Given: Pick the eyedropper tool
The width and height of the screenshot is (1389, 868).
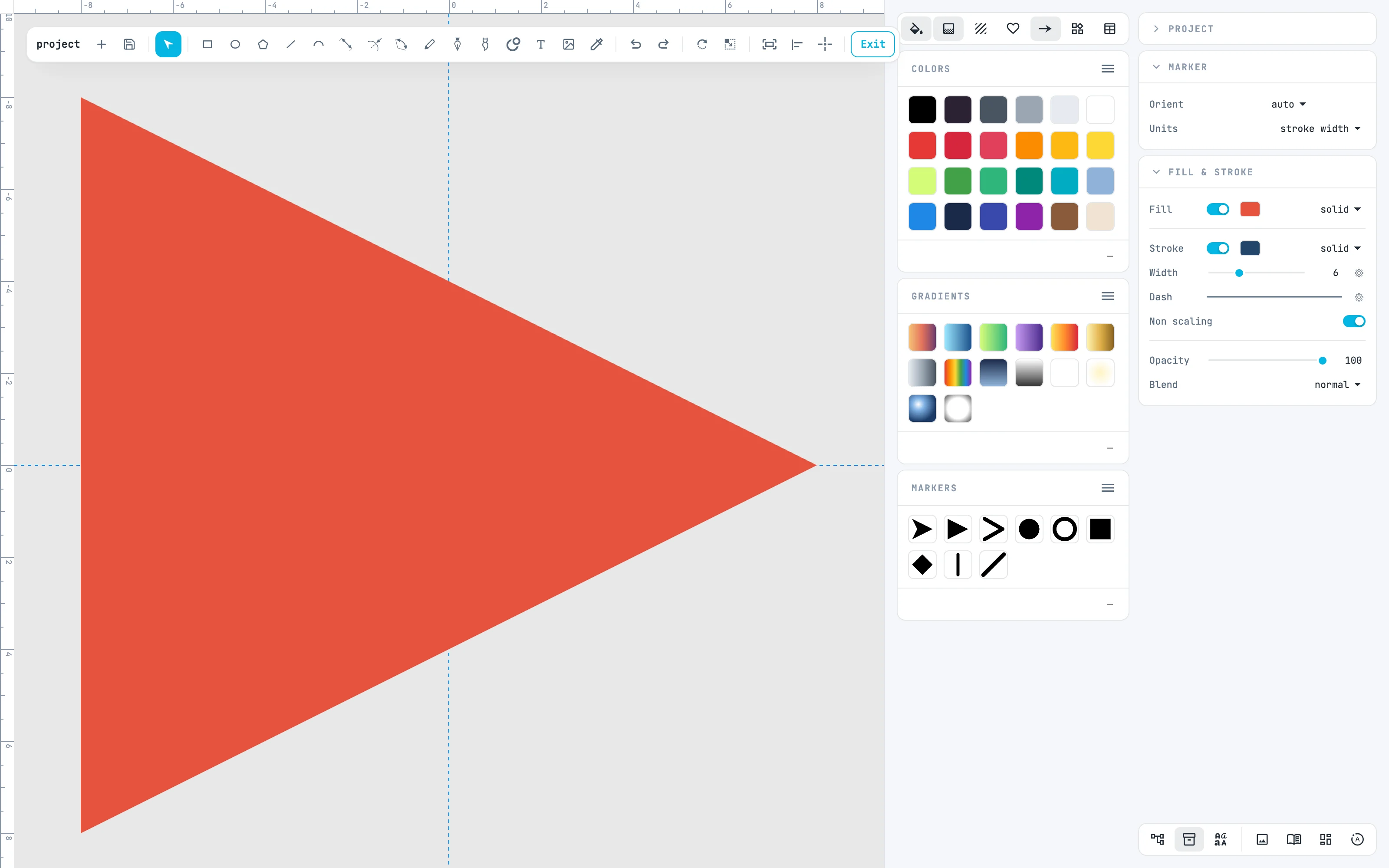Looking at the screenshot, I should tap(596, 44).
